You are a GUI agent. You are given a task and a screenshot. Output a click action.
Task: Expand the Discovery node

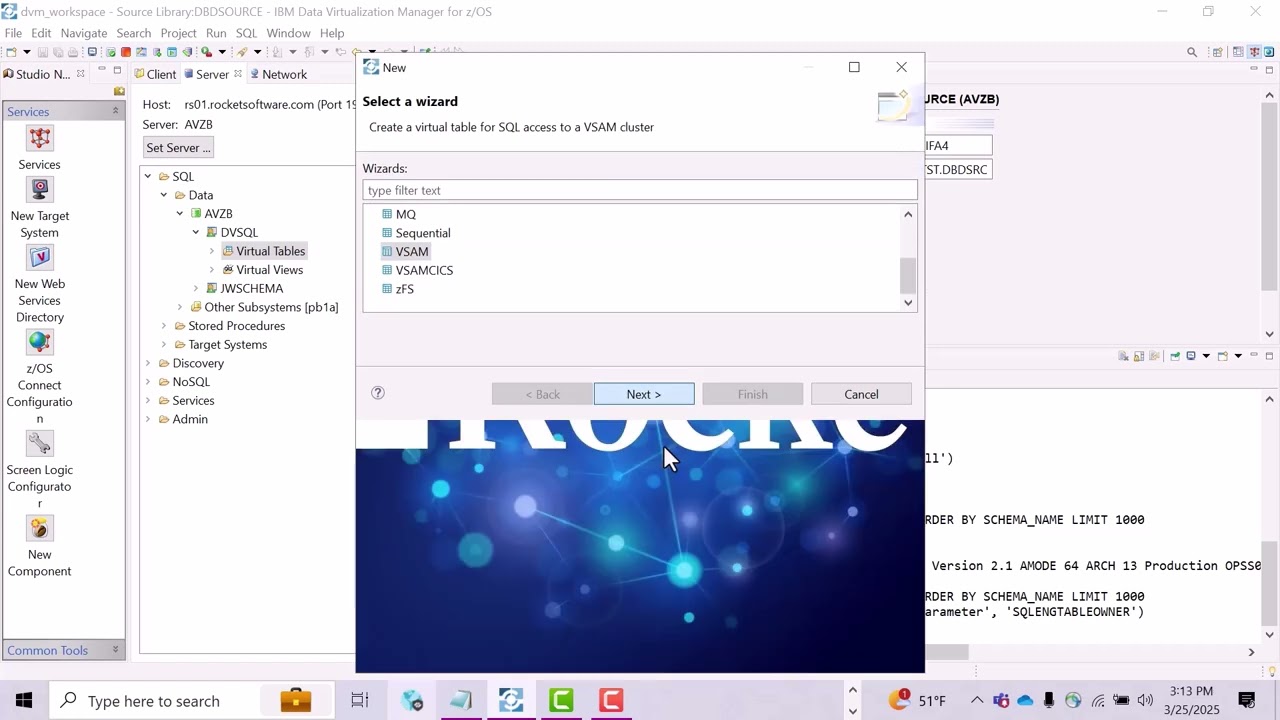[148, 363]
